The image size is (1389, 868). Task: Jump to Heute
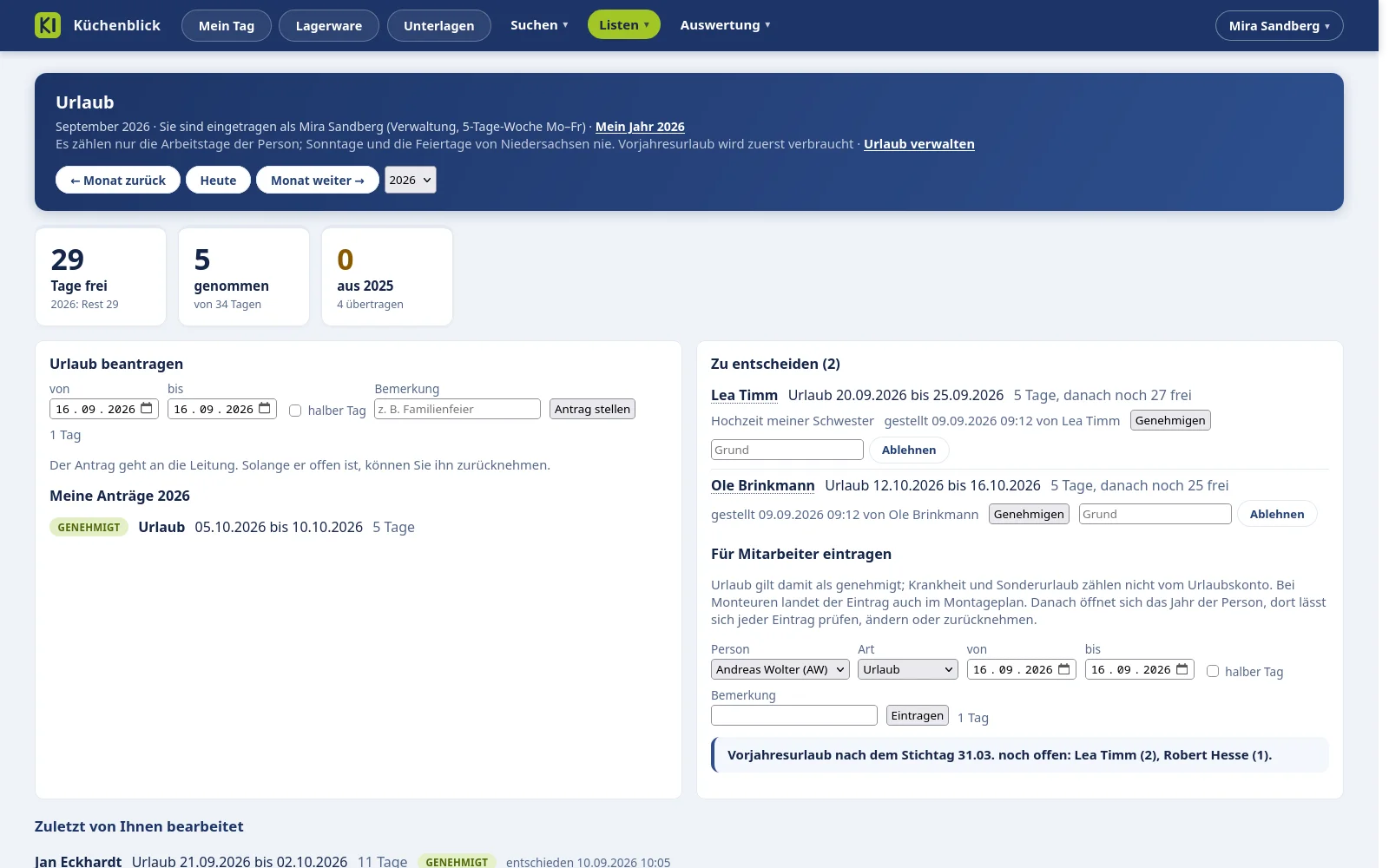tap(218, 180)
